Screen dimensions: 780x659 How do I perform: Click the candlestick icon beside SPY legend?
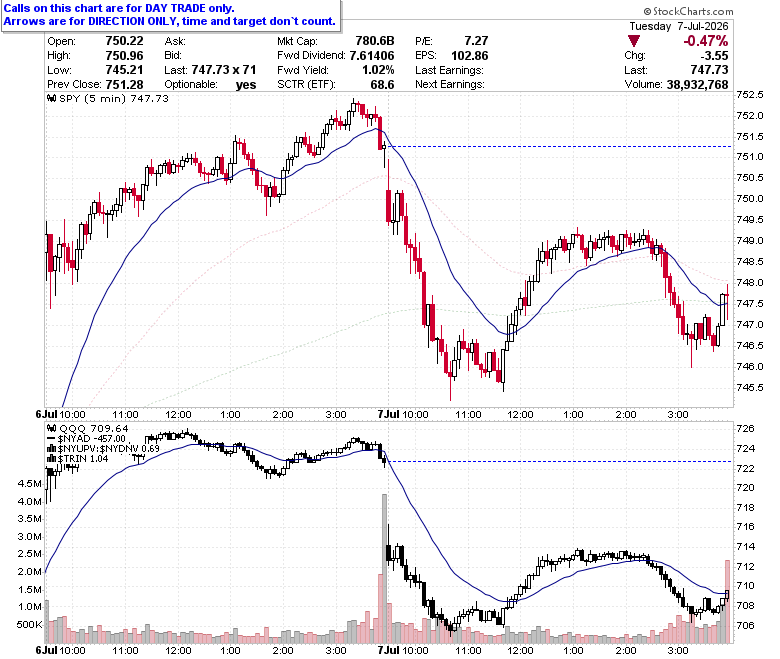[x=51, y=98]
